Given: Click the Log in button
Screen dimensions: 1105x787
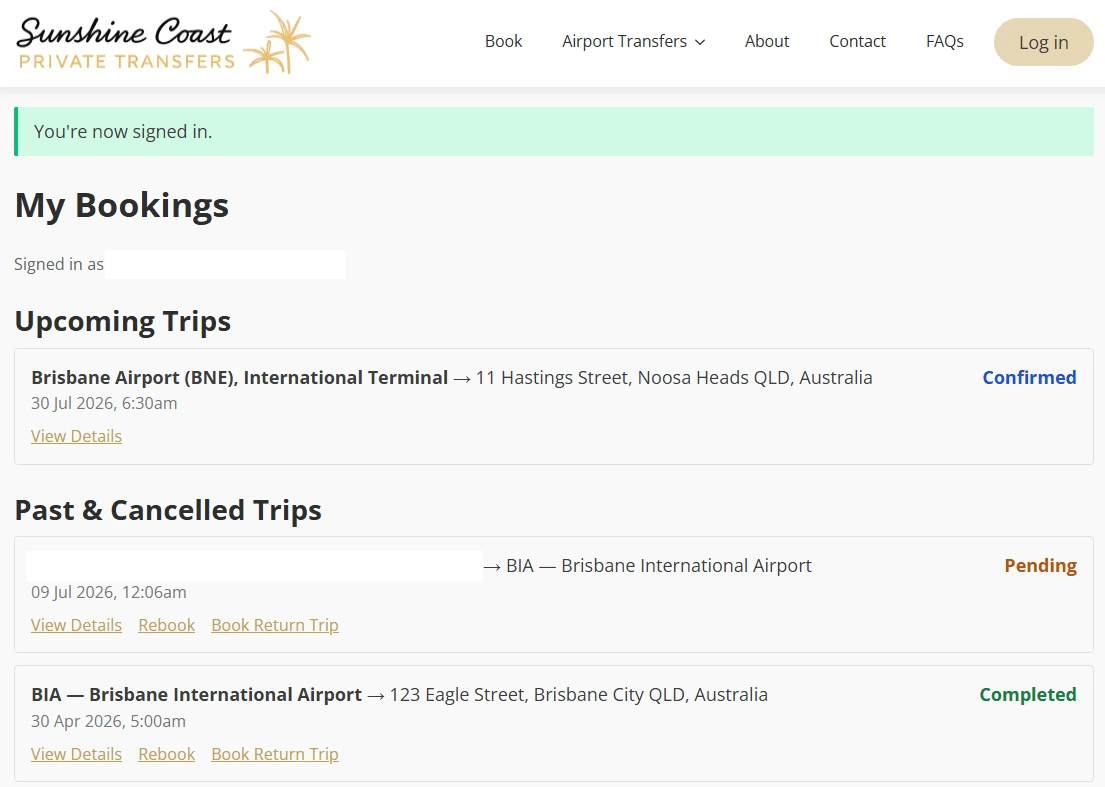Looking at the screenshot, I should coord(1044,42).
